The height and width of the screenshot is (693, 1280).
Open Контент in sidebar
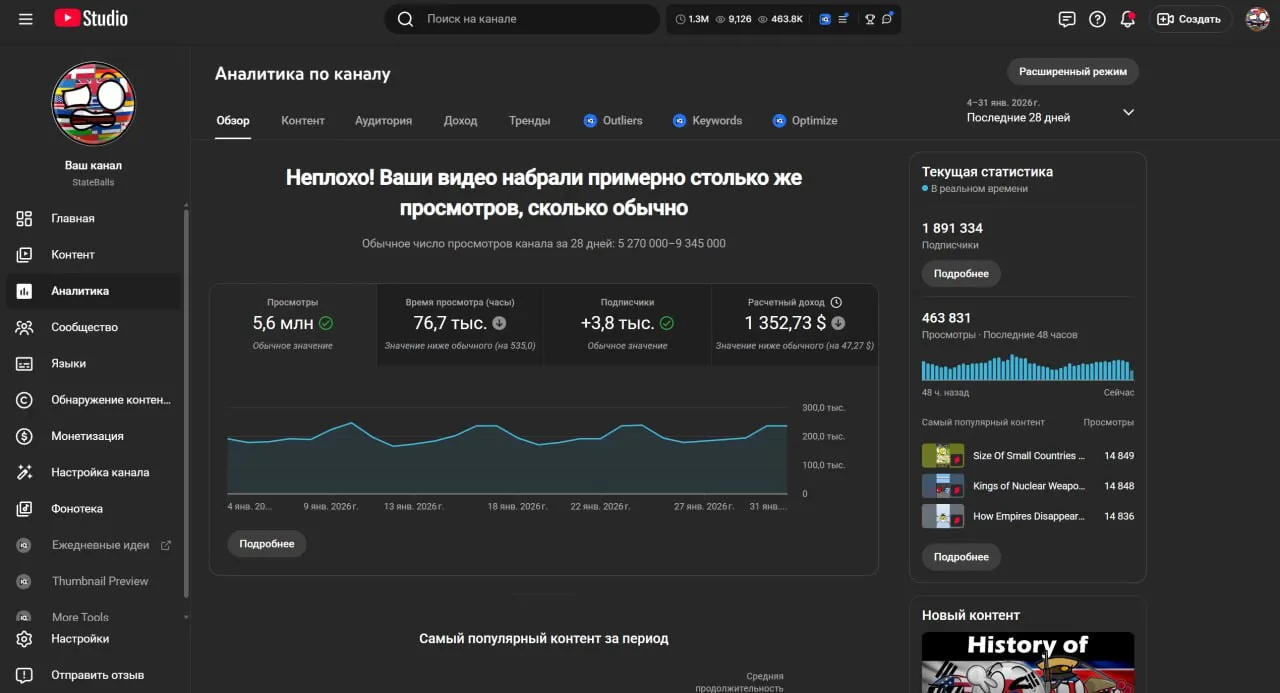[x=94, y=255]
